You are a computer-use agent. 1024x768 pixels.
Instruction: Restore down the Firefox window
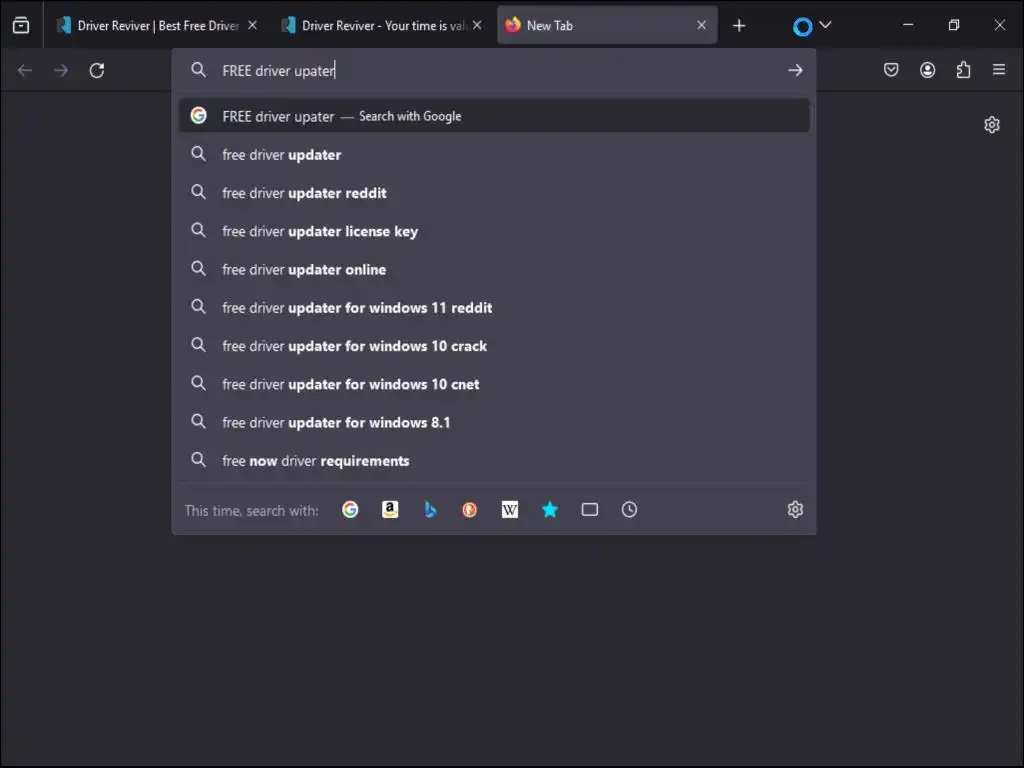click(x=953, y=25)
